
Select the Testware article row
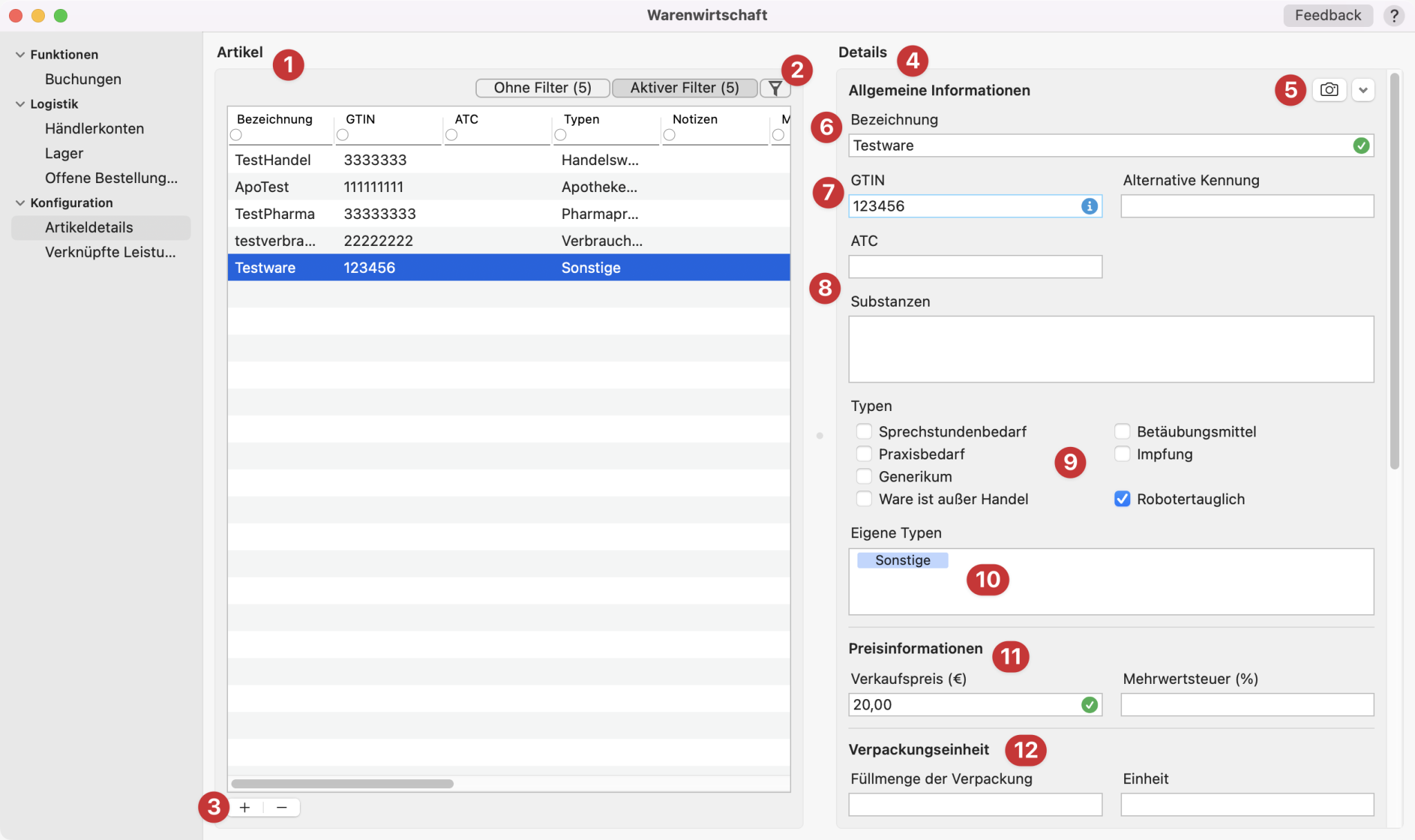point(509,267)
